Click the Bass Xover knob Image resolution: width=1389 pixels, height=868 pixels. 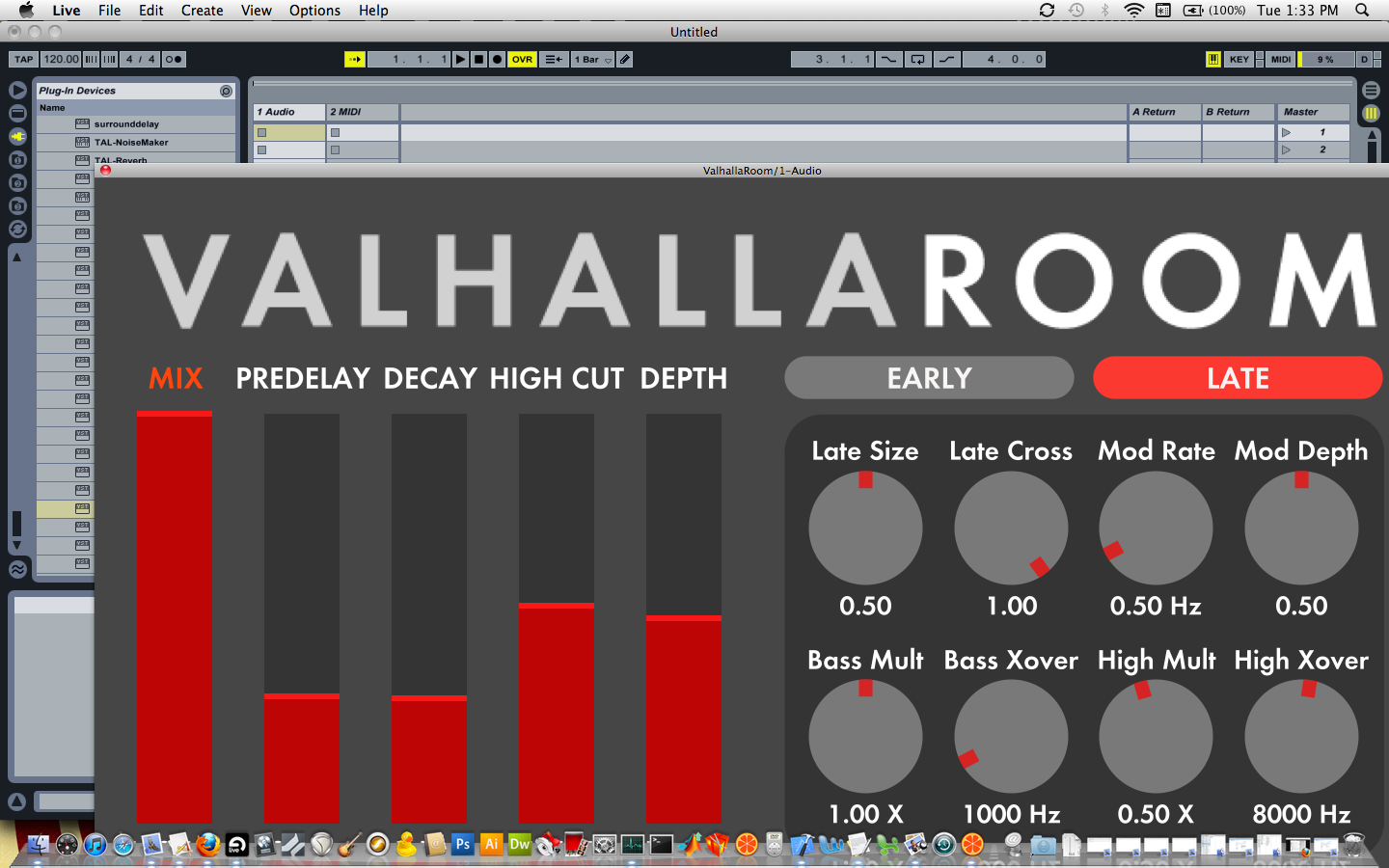(1011, 736)
